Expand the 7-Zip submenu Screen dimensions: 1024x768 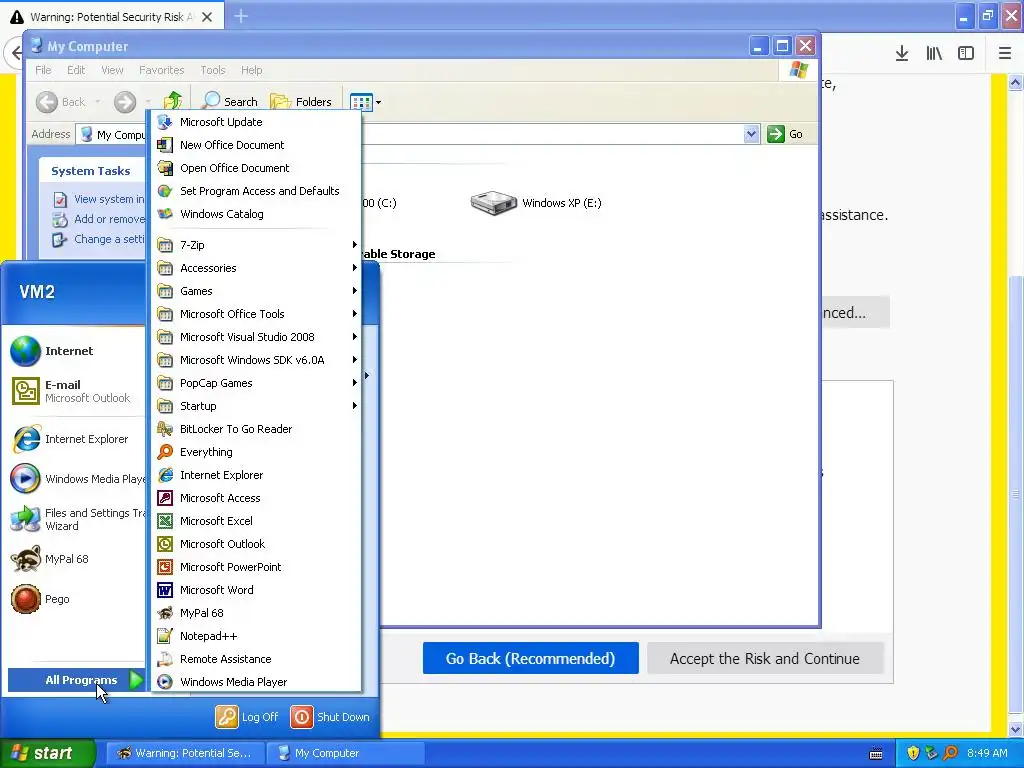click(256, 245)
